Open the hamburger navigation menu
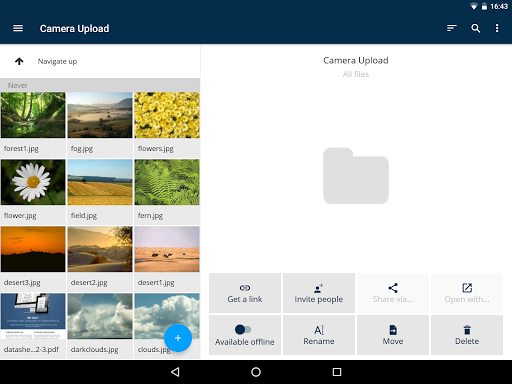The height and width of the screenshot is (384, 512). (x=18, y=28)
